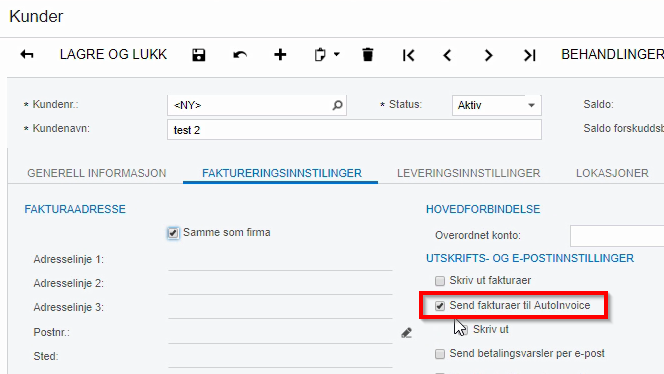The image size is (664, 374).
Task: Click the pencil edit icon beside Postnr.
Action: point(407,333)
